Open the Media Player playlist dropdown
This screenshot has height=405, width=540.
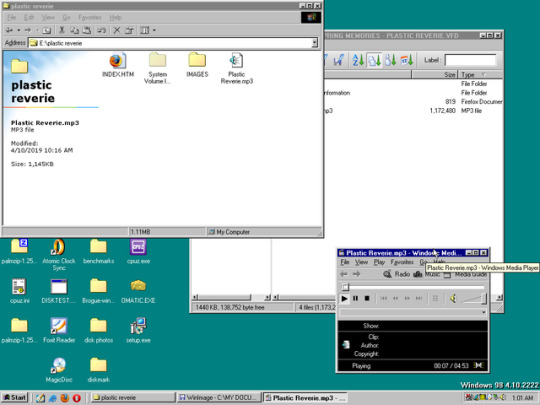pos(484,312)
